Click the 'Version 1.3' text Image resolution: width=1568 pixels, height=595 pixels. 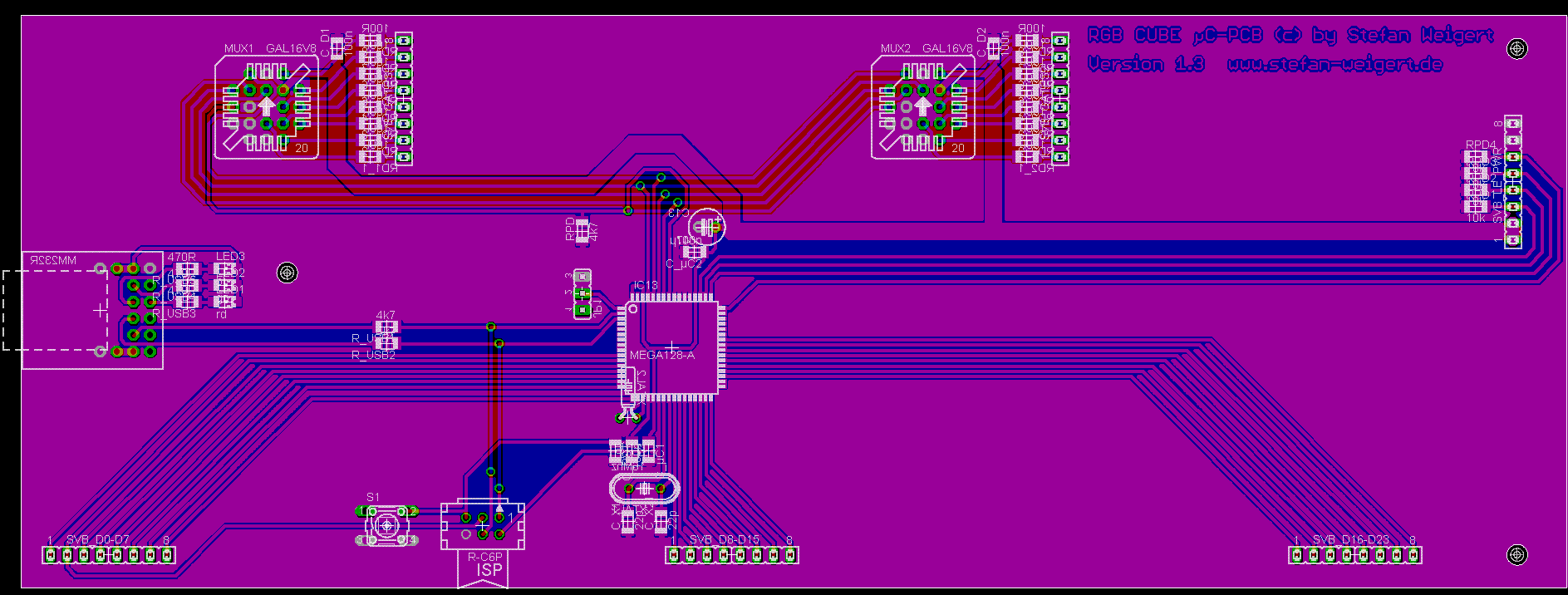point(1146,64)
